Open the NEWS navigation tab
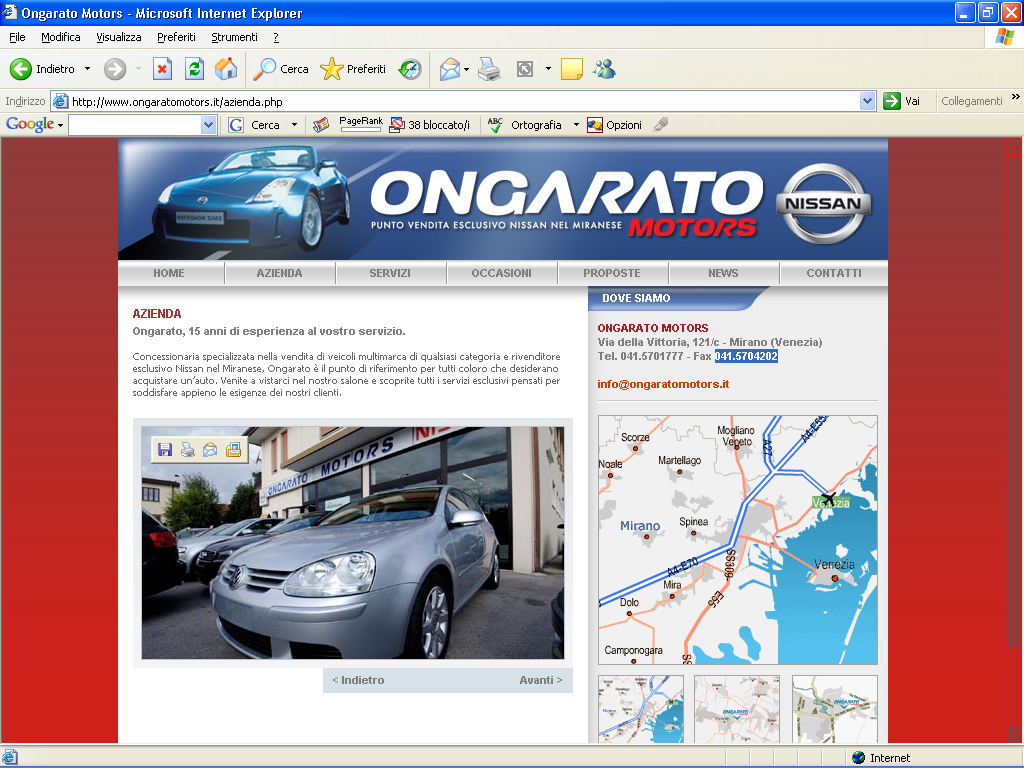The image size is (1024, 768). point(724,273)
